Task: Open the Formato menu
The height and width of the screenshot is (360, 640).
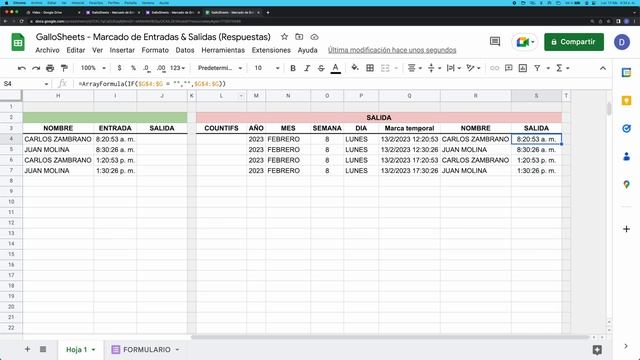Action: pyautogui.click(x=155, y=50)
